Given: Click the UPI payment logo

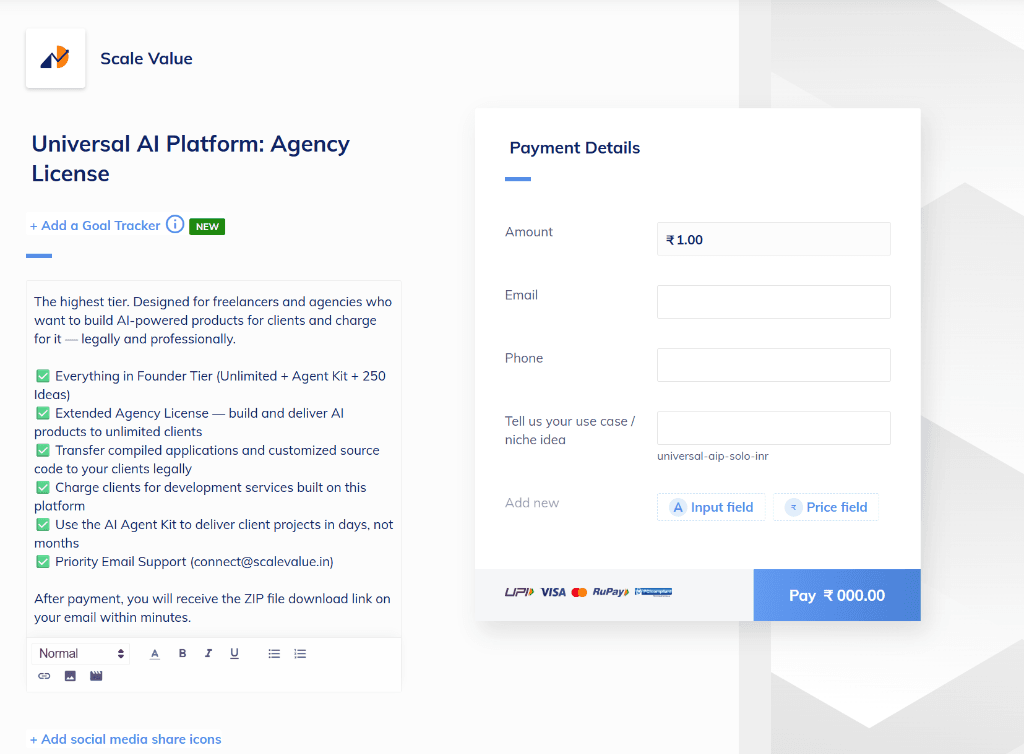Looking at the screenshot, I should pos(519,592).
